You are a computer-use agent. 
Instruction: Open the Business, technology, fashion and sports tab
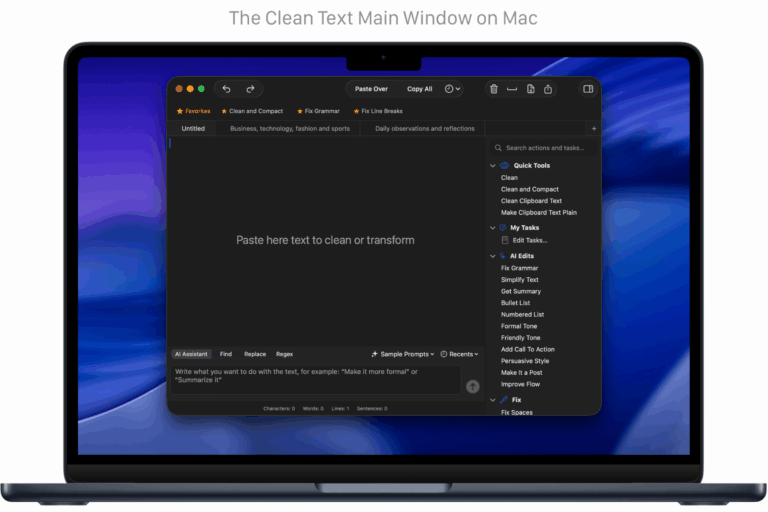290,128
